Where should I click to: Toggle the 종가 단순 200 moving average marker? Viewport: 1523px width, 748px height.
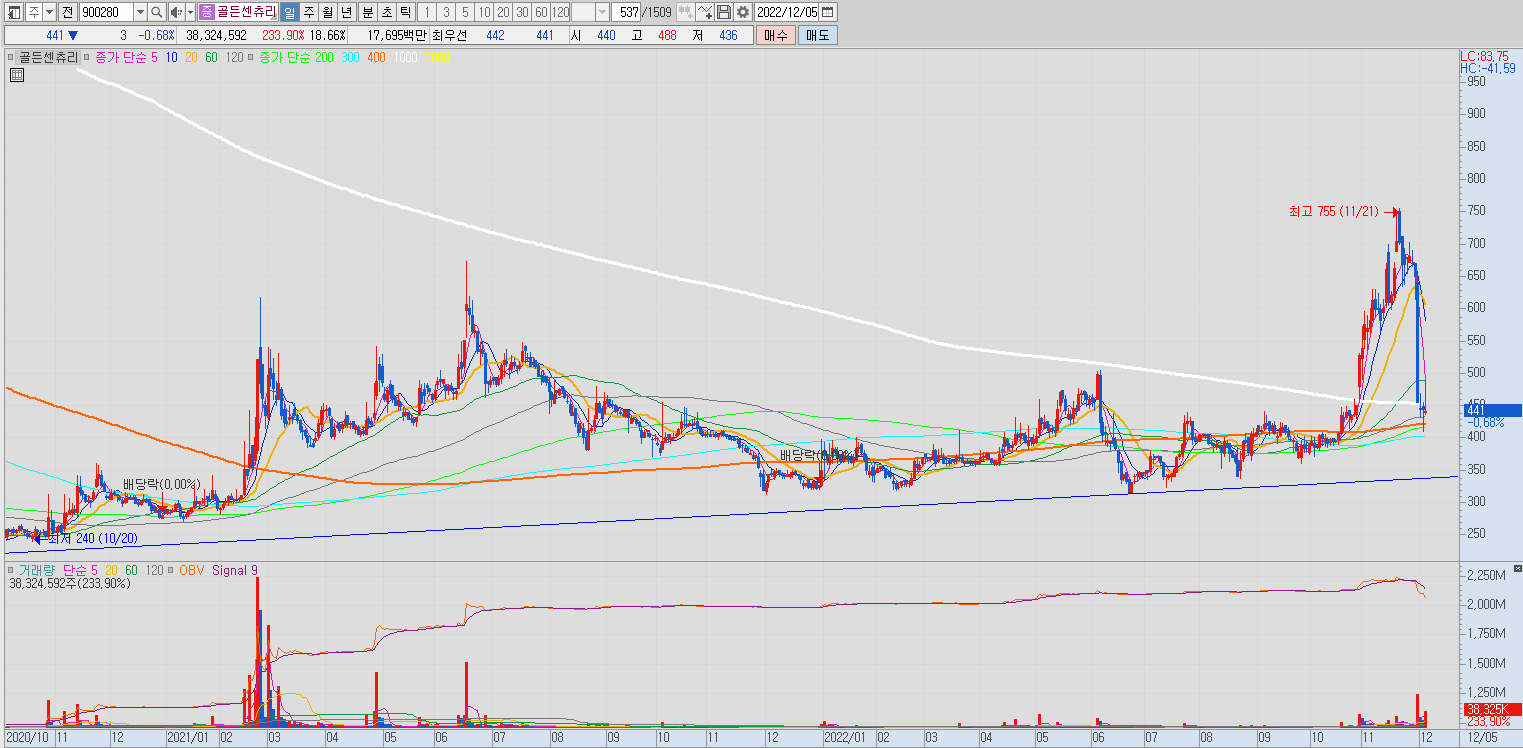click(251, 57)
